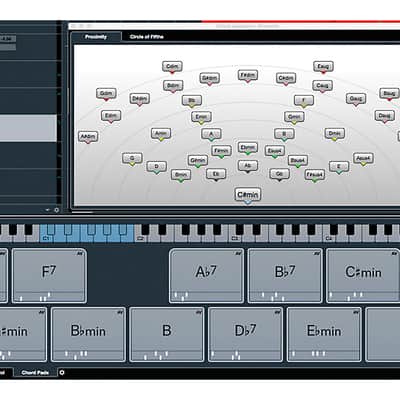Trigger the Db7 chord pad

[x=246, y=334]
